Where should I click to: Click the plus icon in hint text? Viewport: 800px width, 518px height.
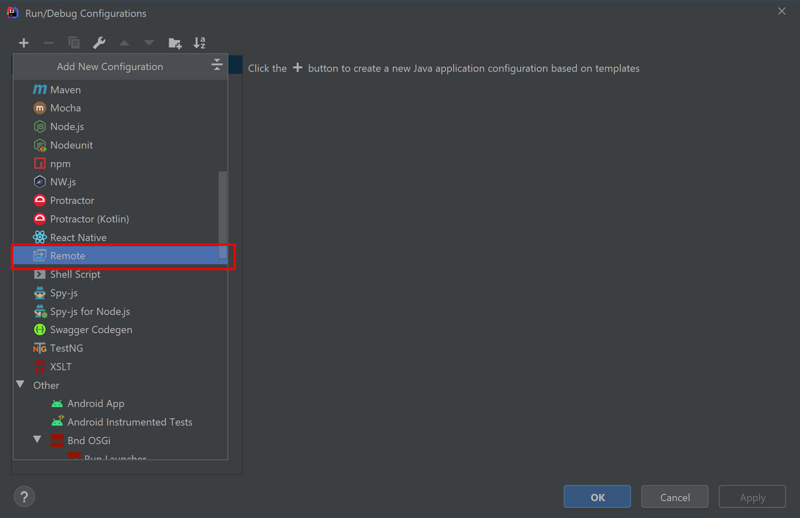click(297, 67)
